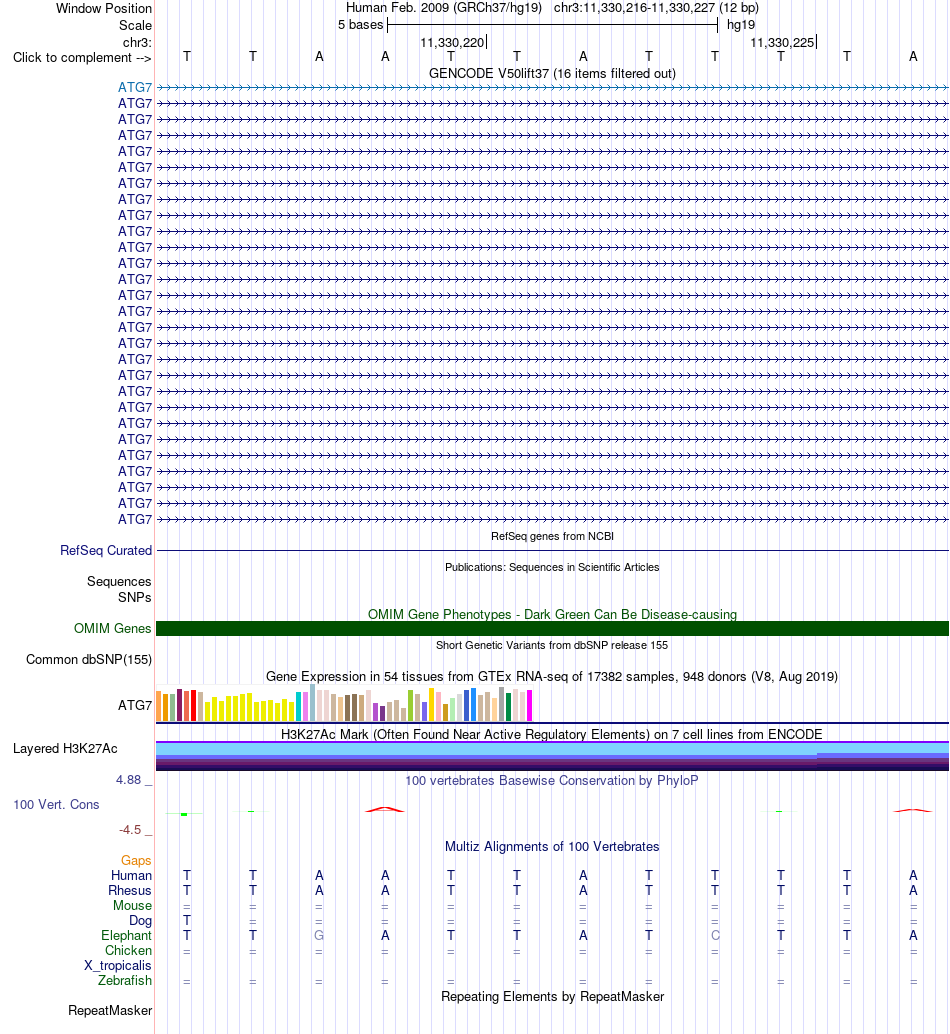Click 'Click to complement -->' to flip bases
950x1034 pixels.
tap(82, 58)
